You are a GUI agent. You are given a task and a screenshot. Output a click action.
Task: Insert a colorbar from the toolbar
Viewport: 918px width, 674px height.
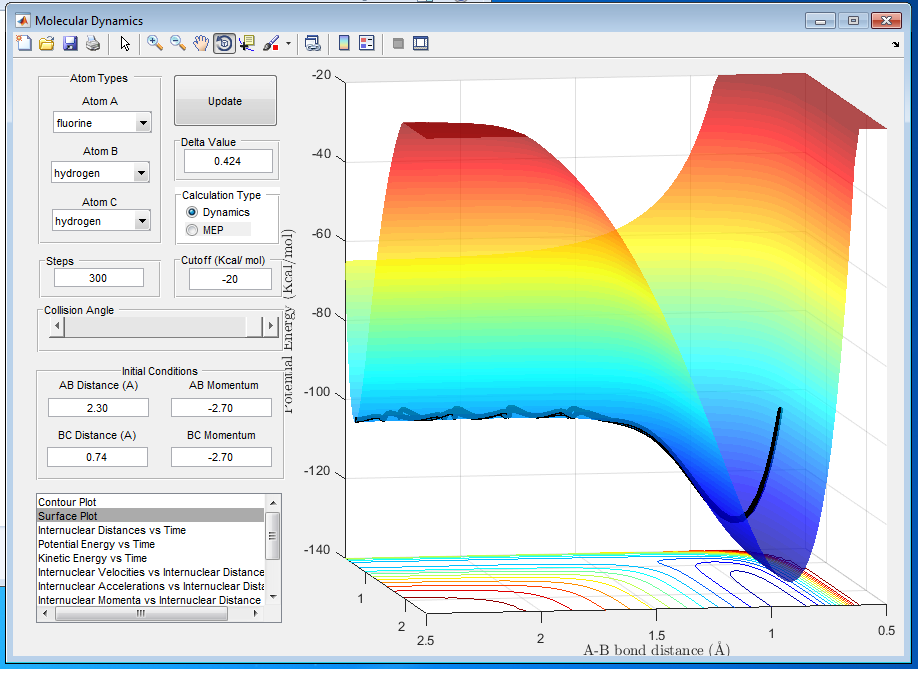pyautogui.click(x=344, y=43)
